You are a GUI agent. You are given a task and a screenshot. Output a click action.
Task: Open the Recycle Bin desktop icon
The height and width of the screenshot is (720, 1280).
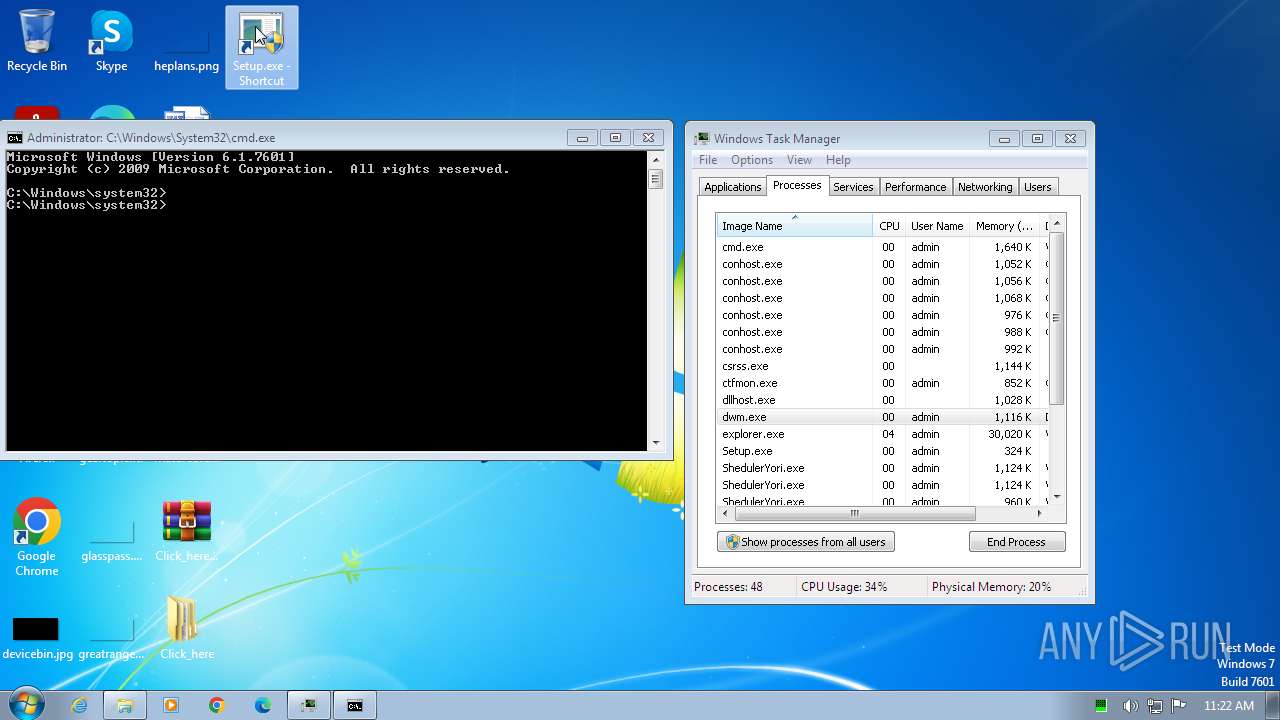[37, 42]
